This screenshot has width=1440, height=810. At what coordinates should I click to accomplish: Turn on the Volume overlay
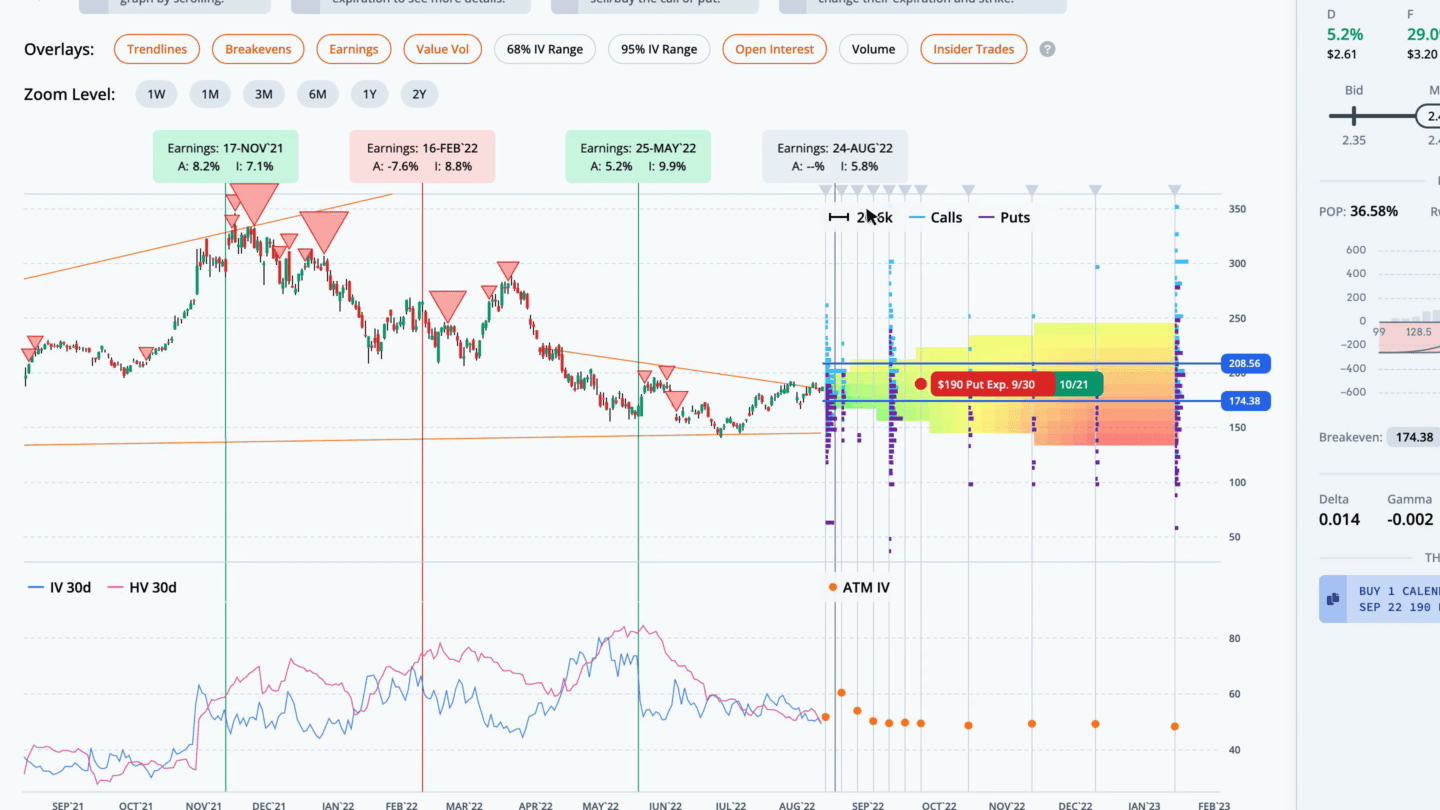point(873,49)
